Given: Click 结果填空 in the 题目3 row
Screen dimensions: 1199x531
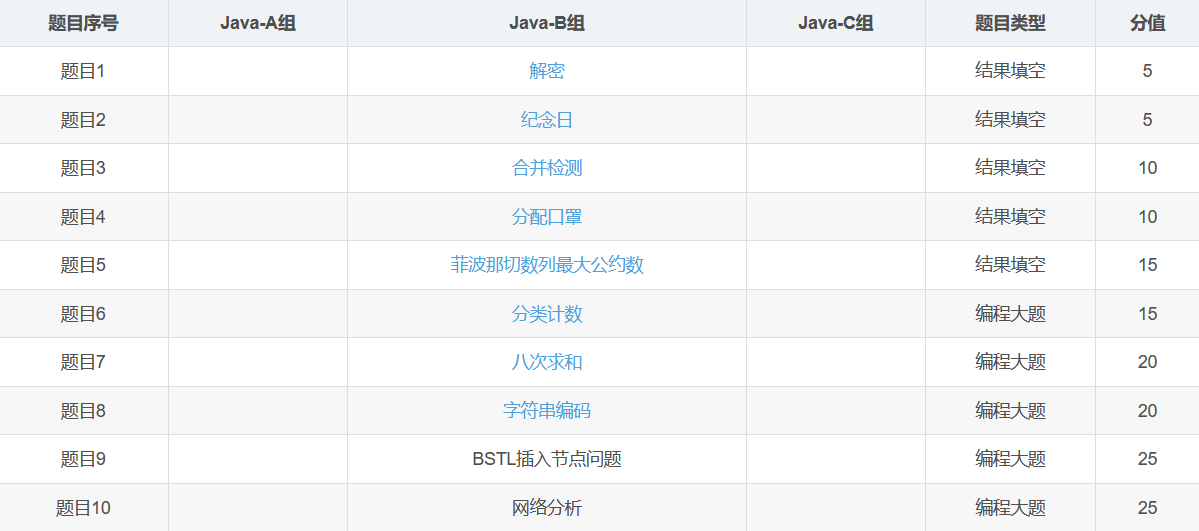Looking at the screenshot, I should [x=1010, y=168].
